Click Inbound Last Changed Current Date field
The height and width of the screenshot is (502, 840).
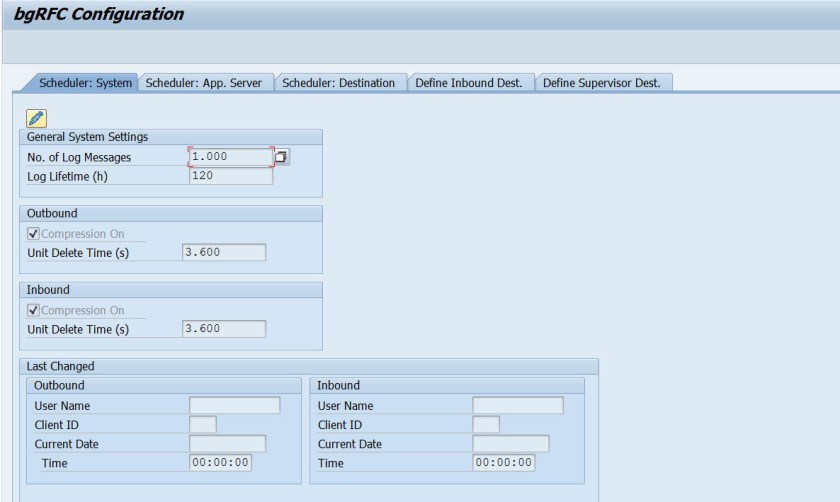[511, 444]
